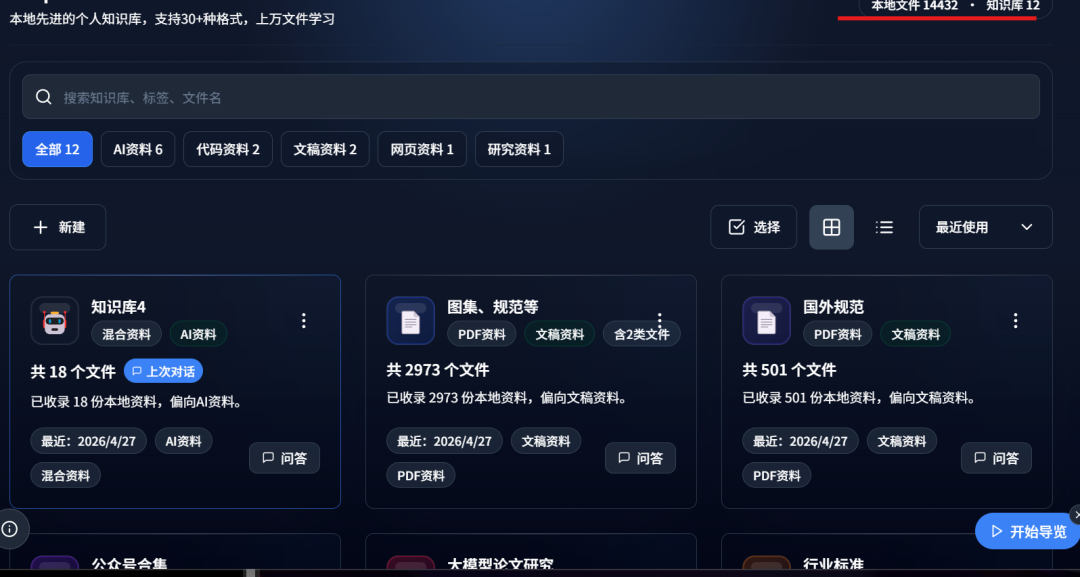Screen dimensions: 1080x577
Task: Click 上次对话 badge on 知识库4
Action: pos(163,371)
